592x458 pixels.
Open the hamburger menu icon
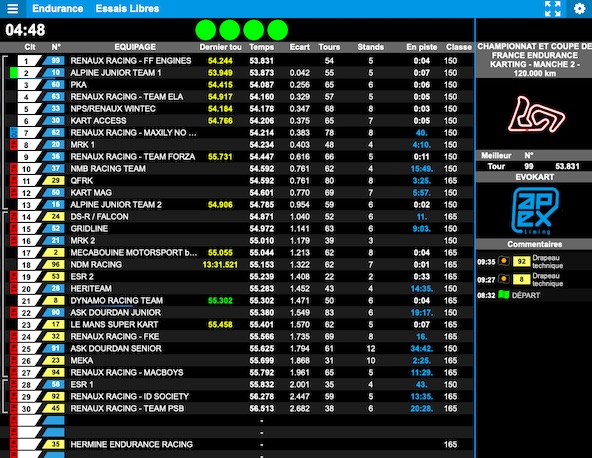(12, 8)
